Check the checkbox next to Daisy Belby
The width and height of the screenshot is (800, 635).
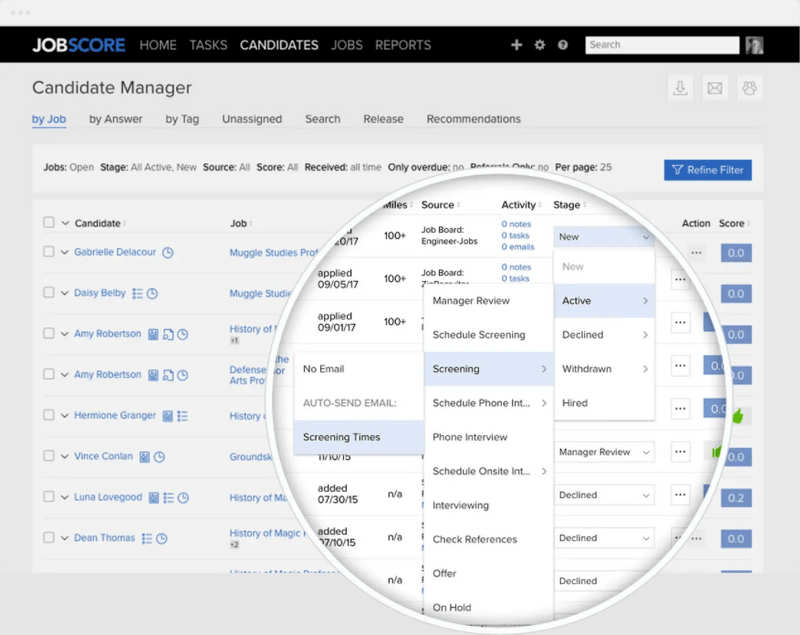[x=48, y=293]
